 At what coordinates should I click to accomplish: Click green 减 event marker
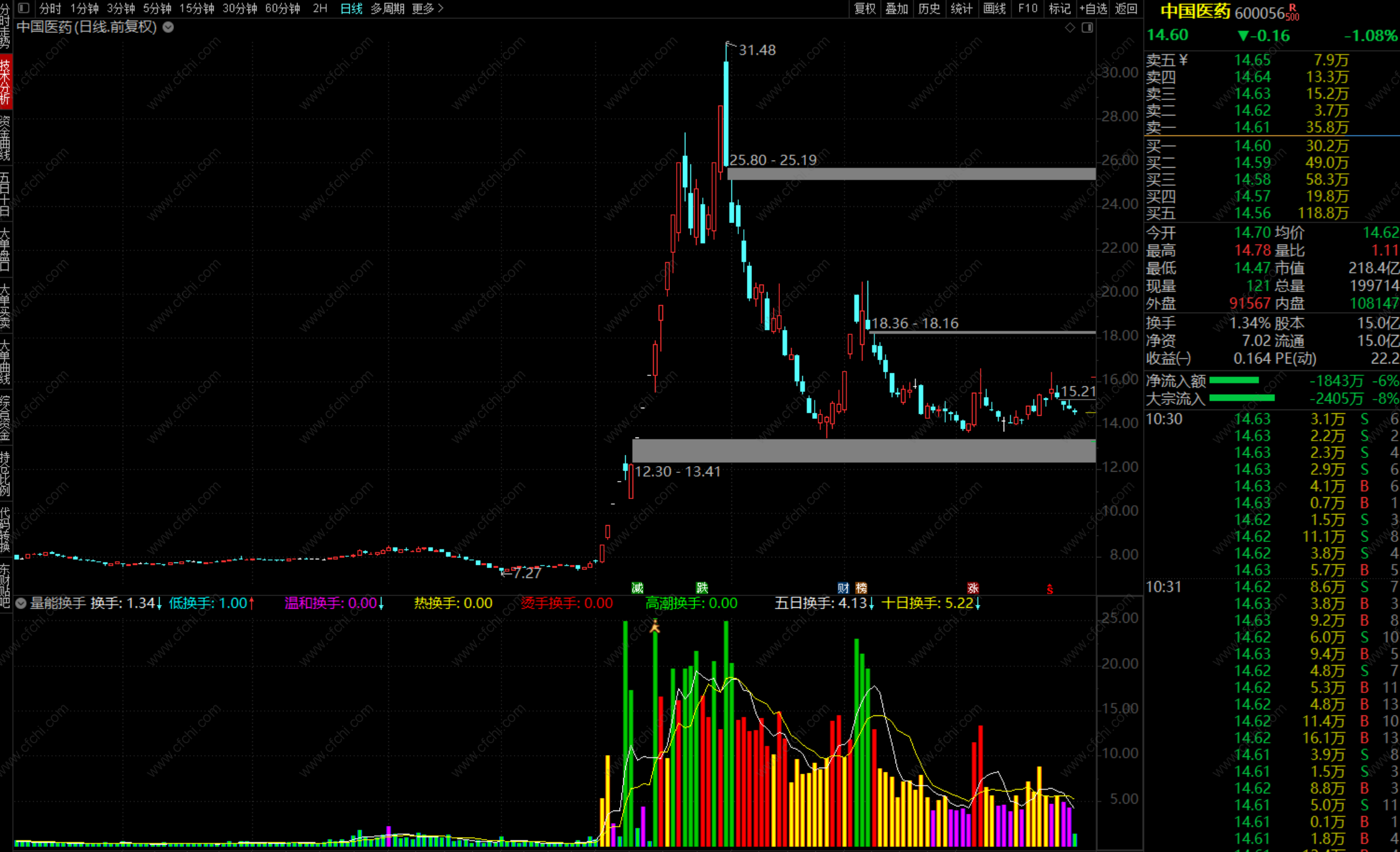coord(637,588)
